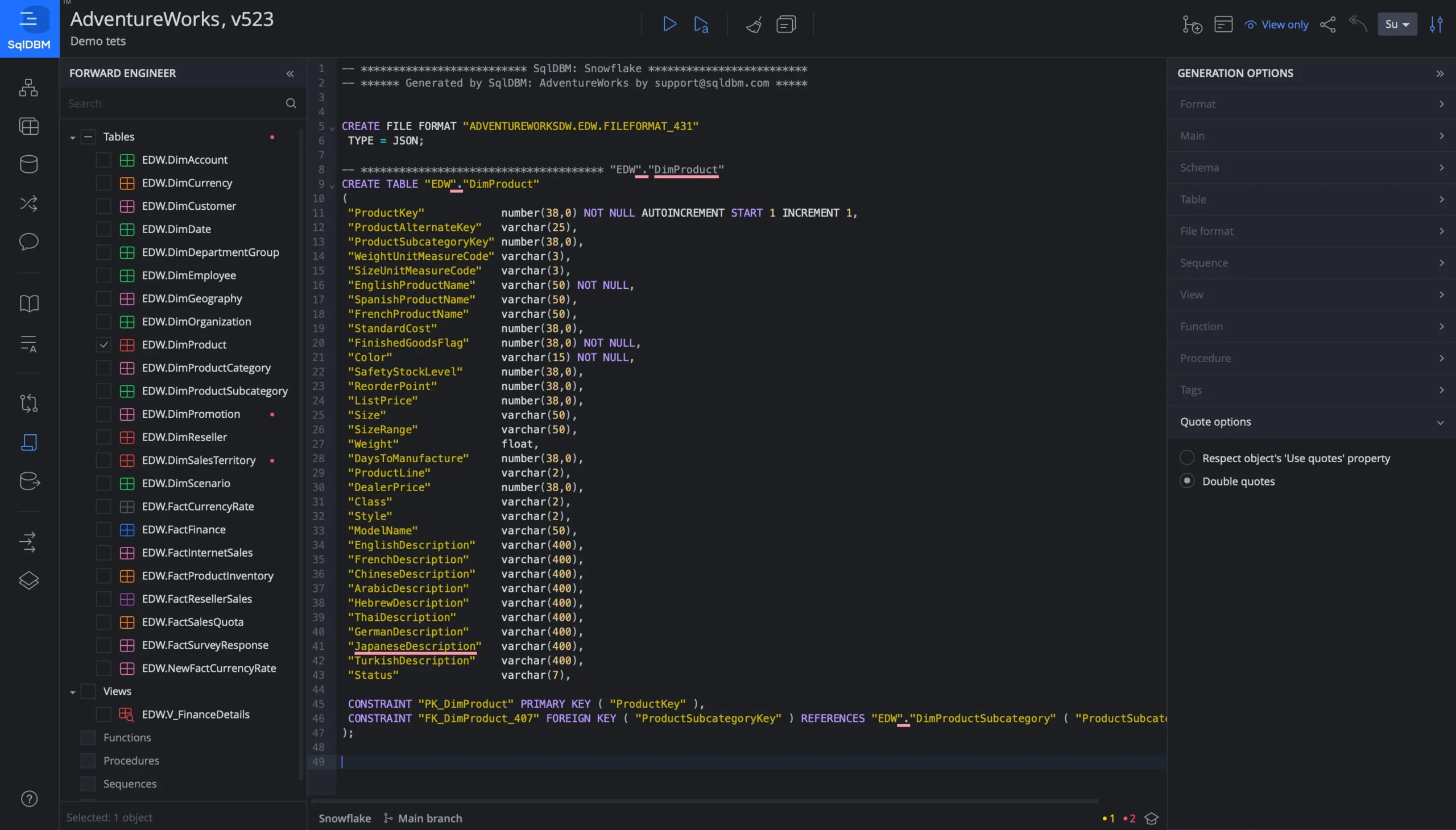Open the project dashboard window icon
The width and height of the screenshot is (1456, 830).
point(1223,24)
